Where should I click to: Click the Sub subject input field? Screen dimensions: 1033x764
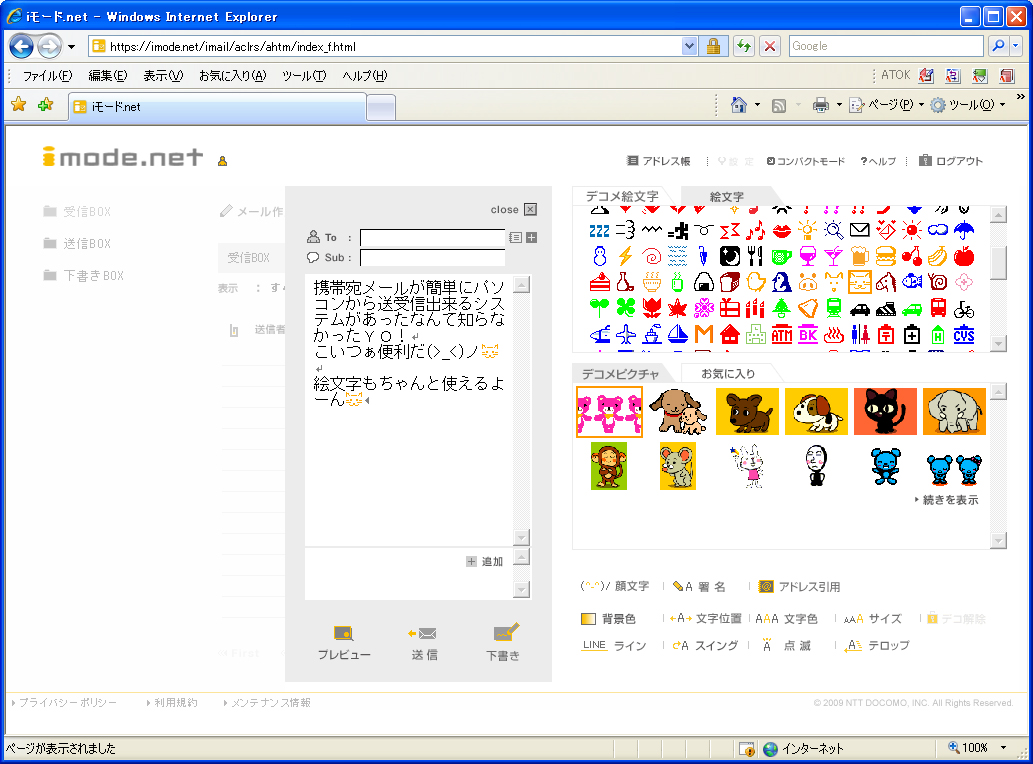tap(432, 258)
